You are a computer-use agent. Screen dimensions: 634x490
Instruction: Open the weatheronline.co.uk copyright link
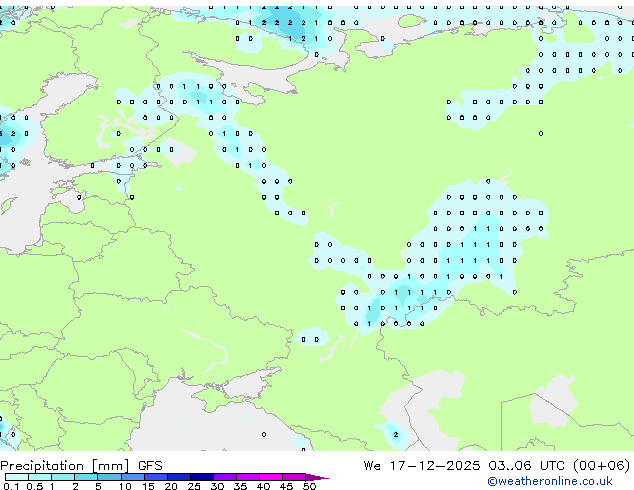pyautogui.click(x=549, y=481)
